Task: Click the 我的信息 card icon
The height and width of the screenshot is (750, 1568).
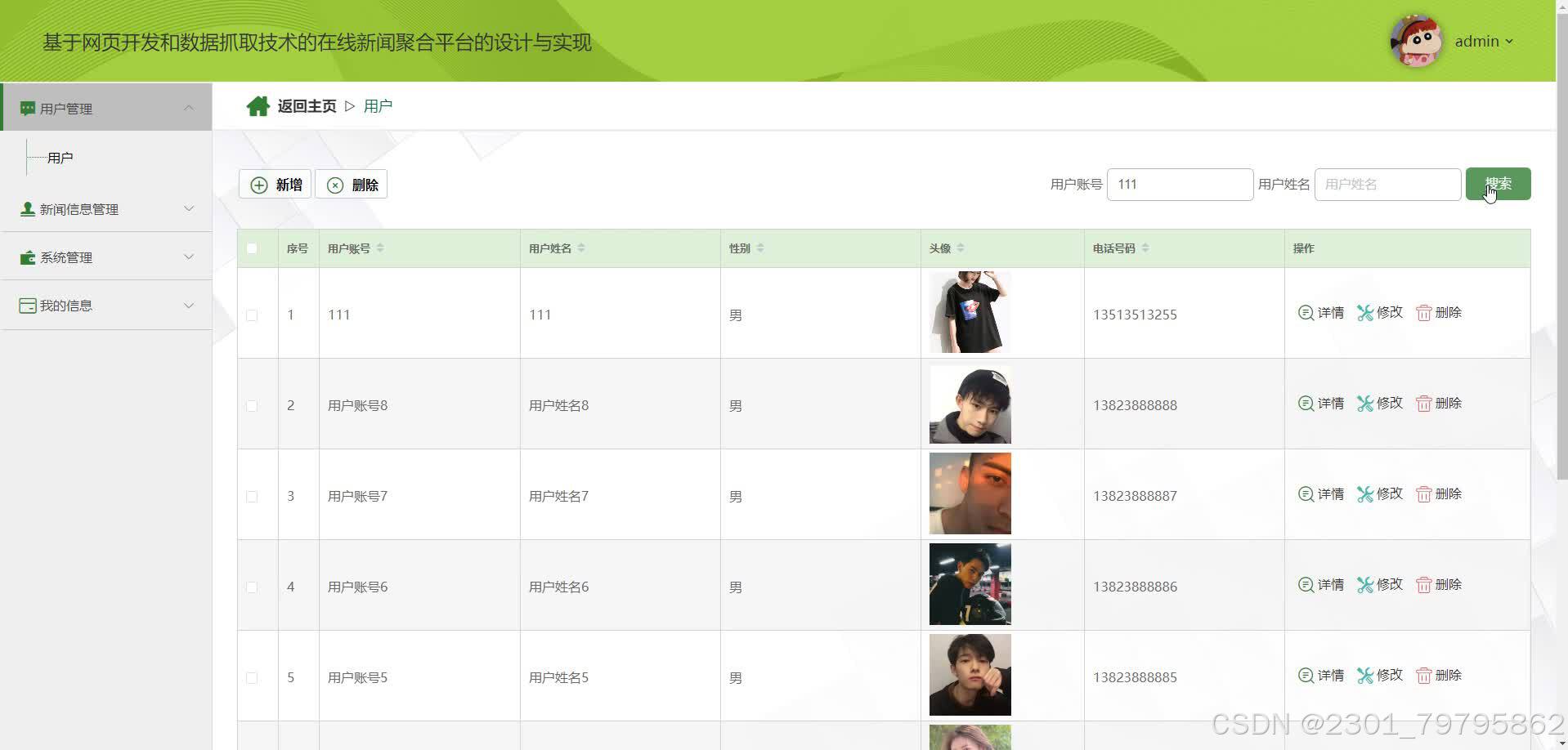Action: (x=28, y=306)
